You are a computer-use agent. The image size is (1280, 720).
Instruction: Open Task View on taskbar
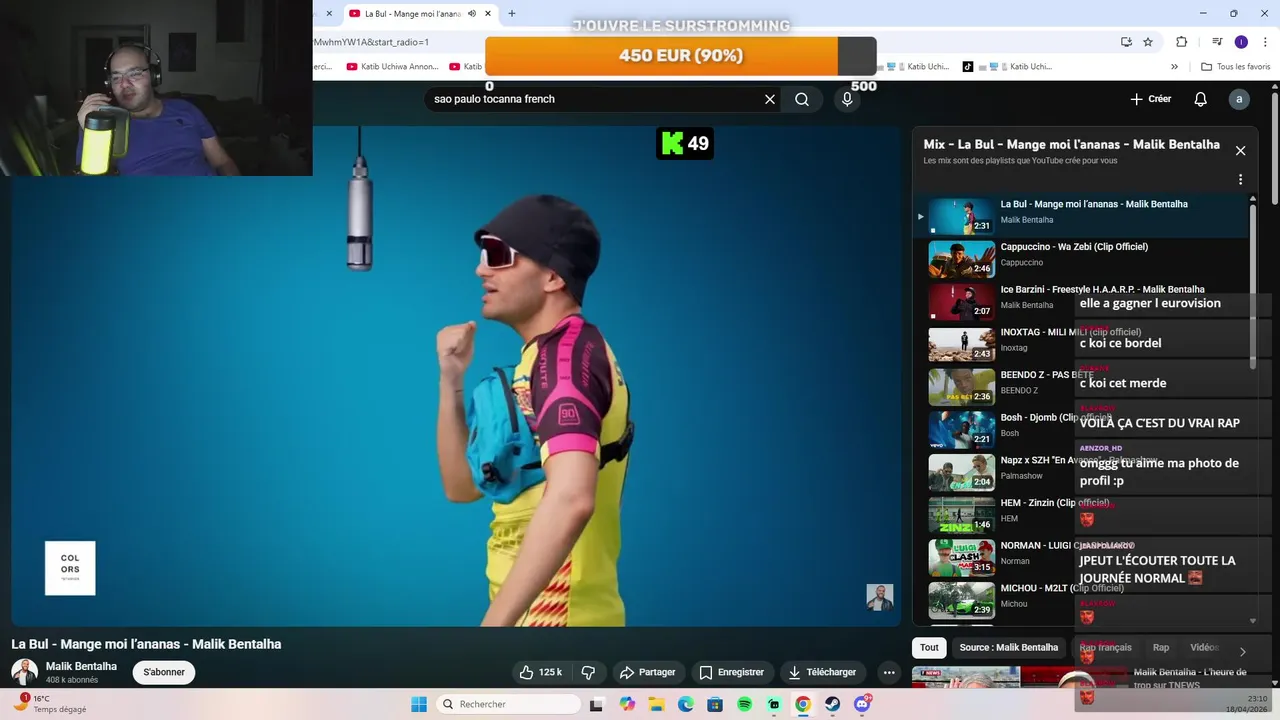point(596,704)
